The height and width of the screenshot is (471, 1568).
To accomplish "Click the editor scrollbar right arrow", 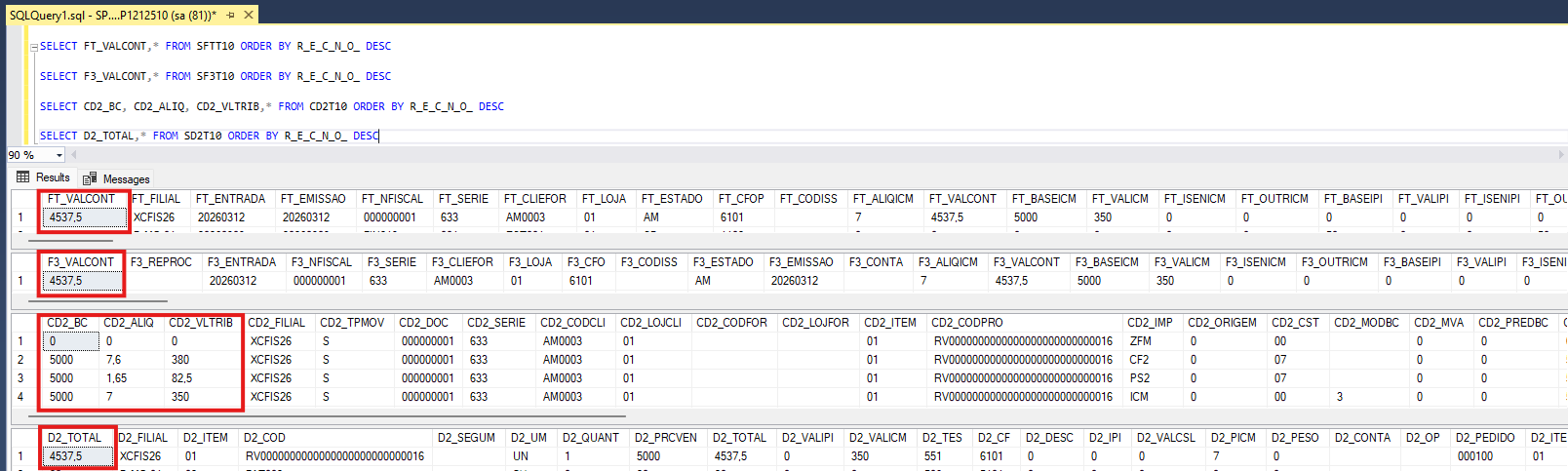I will (1561, 155).
